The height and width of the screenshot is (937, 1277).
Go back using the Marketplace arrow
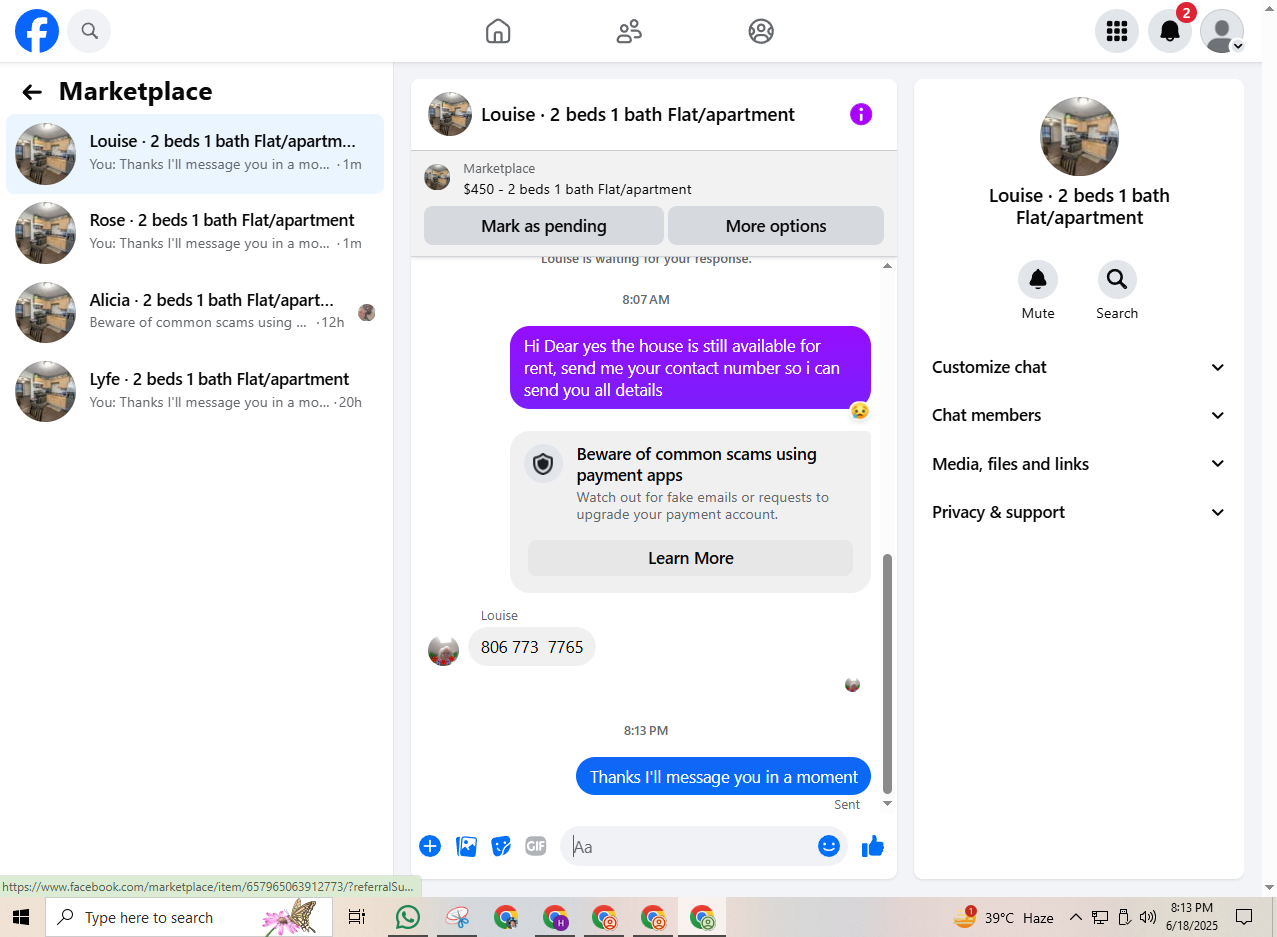(32, 92)
